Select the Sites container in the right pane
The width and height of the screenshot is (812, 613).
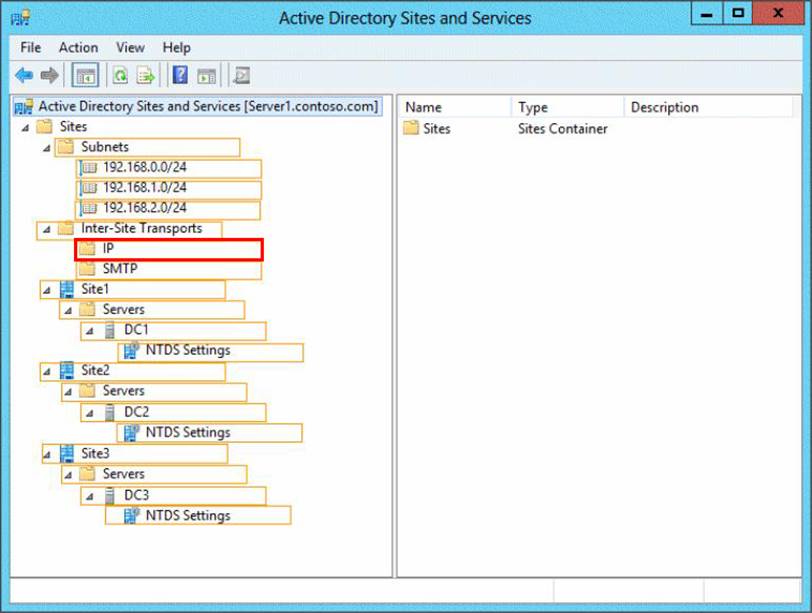coord(436,128)
